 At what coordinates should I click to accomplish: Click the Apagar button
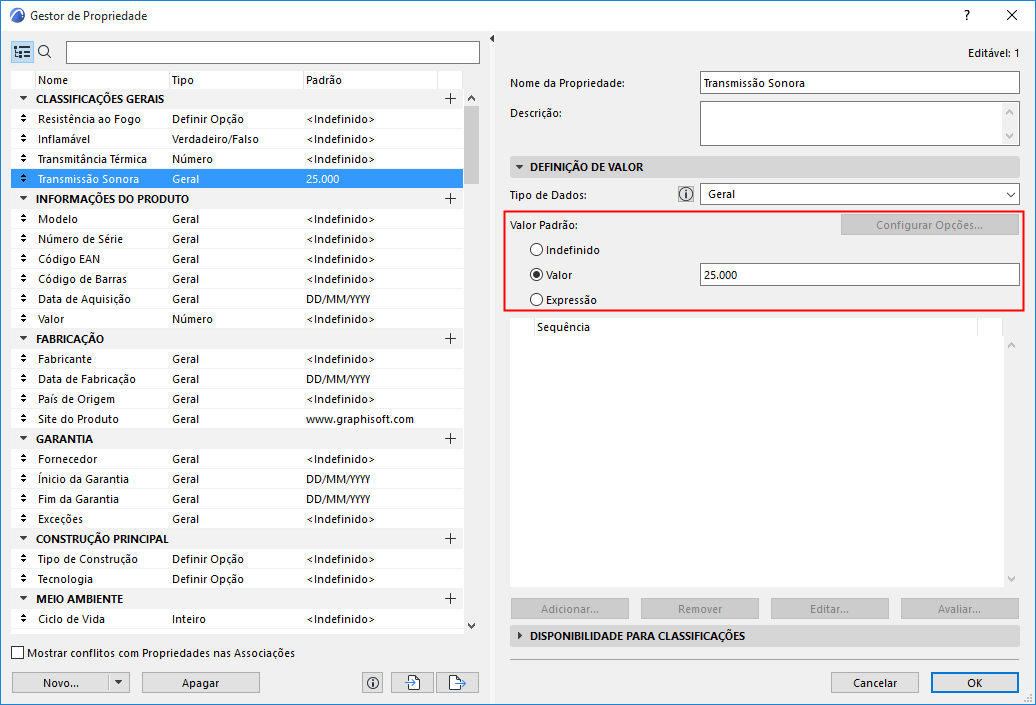tap(201, 683)
